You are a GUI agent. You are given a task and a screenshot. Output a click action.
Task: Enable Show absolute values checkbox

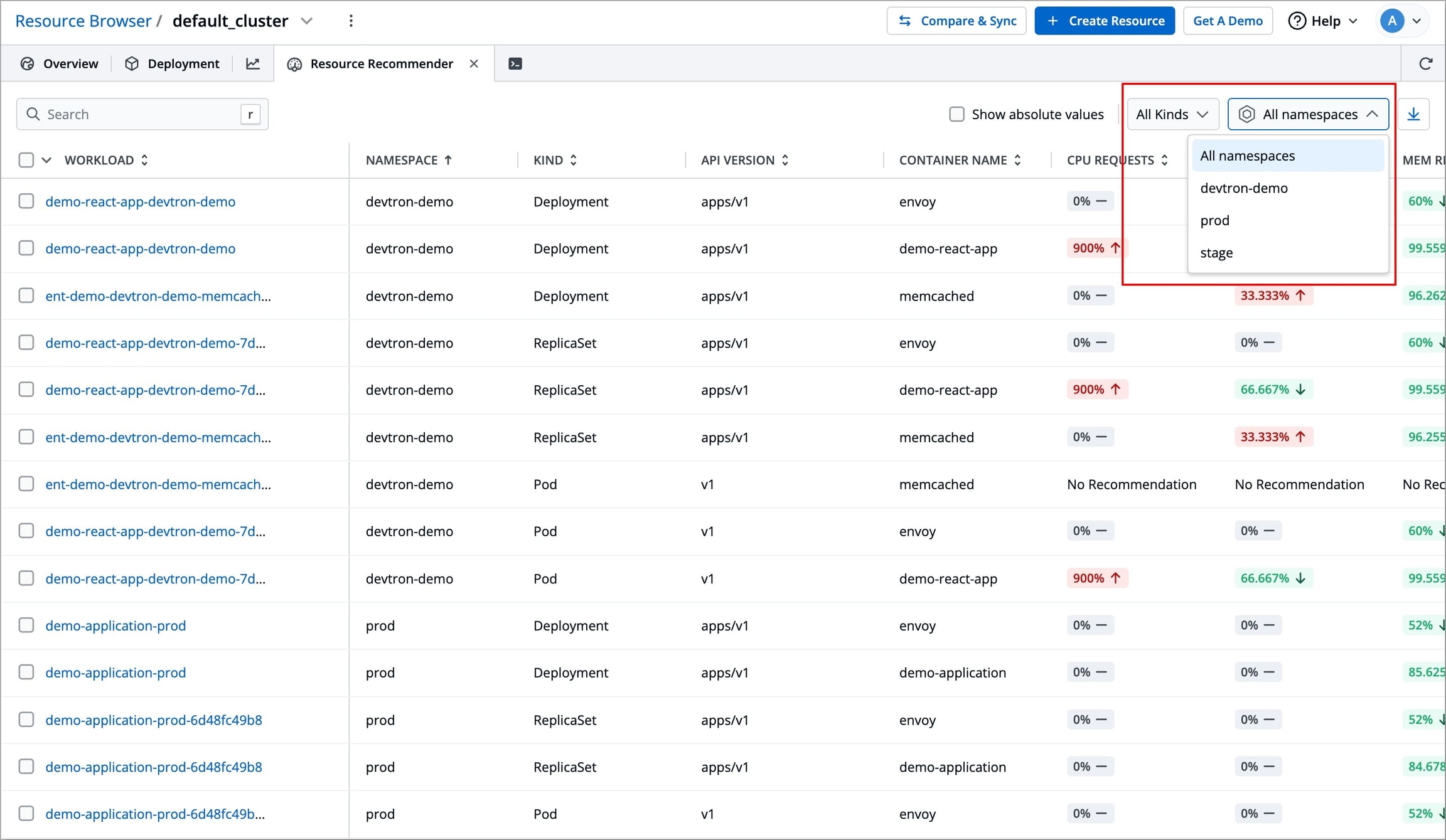click(x=956, y=114)
